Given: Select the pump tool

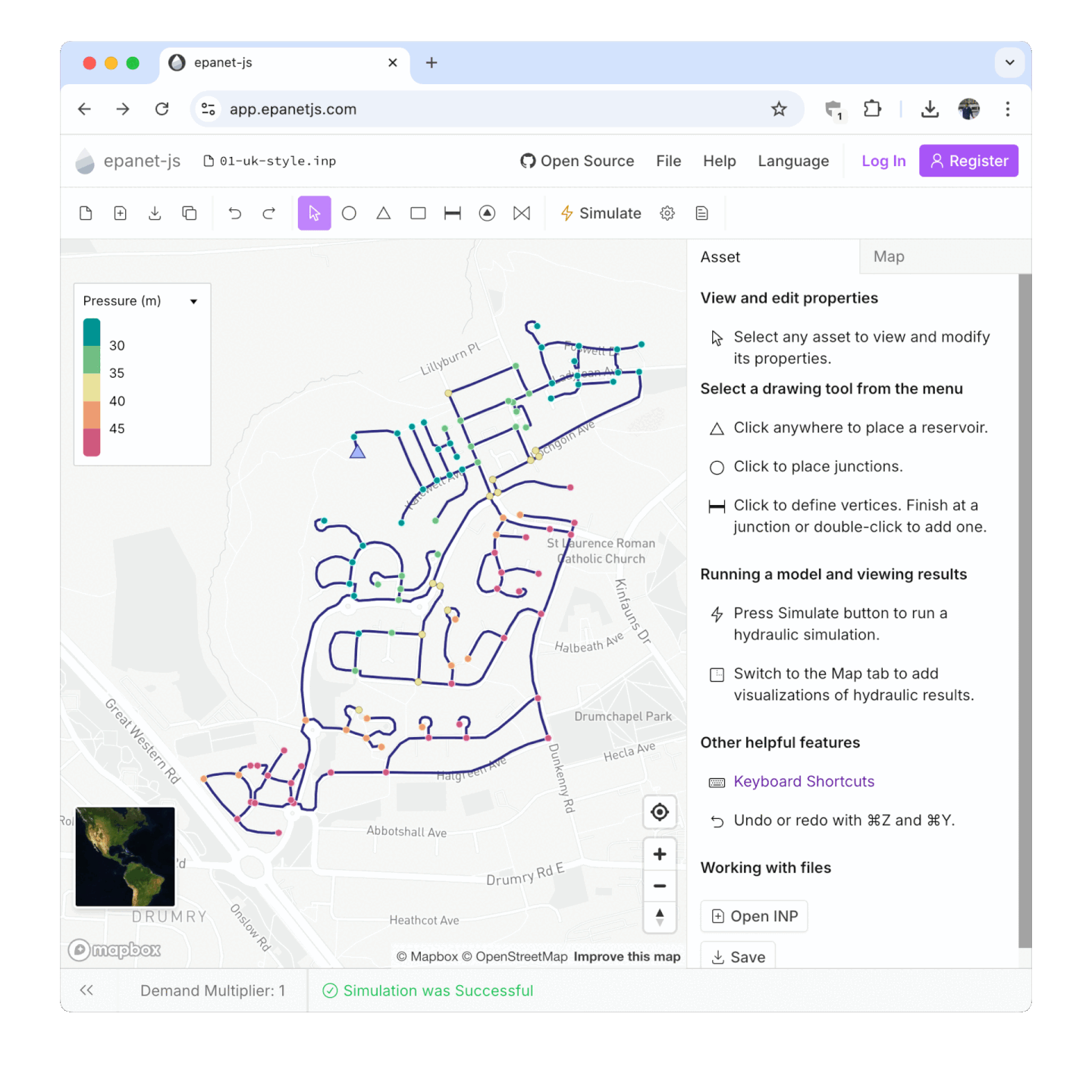Looking at the screenshot, I should coord(488,213).
